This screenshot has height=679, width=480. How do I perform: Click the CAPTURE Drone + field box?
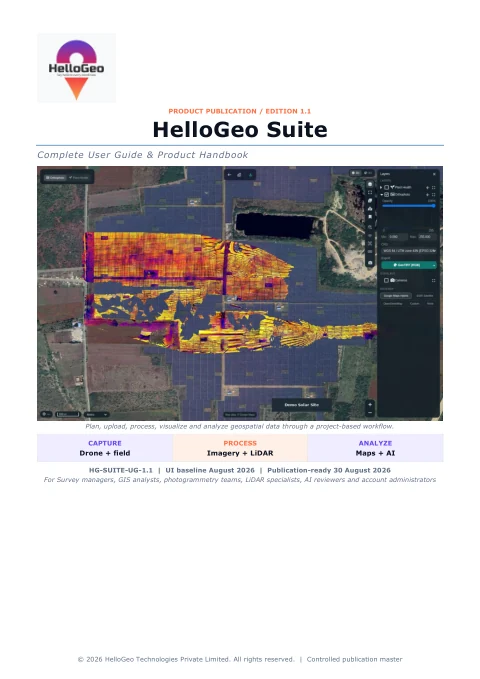(105, 448)
